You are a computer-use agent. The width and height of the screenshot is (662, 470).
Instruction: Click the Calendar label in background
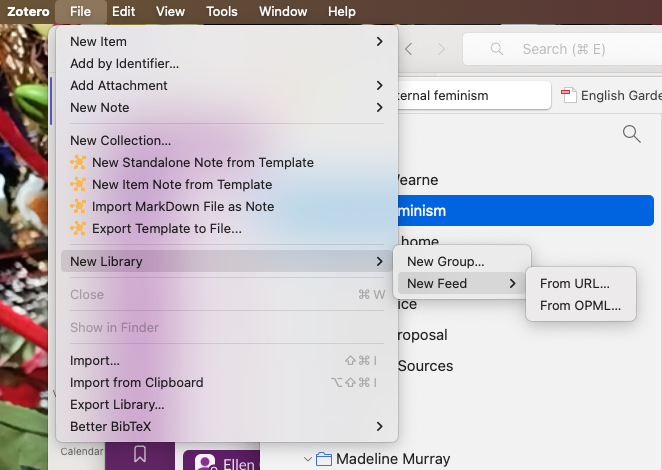tap(81, 451)
